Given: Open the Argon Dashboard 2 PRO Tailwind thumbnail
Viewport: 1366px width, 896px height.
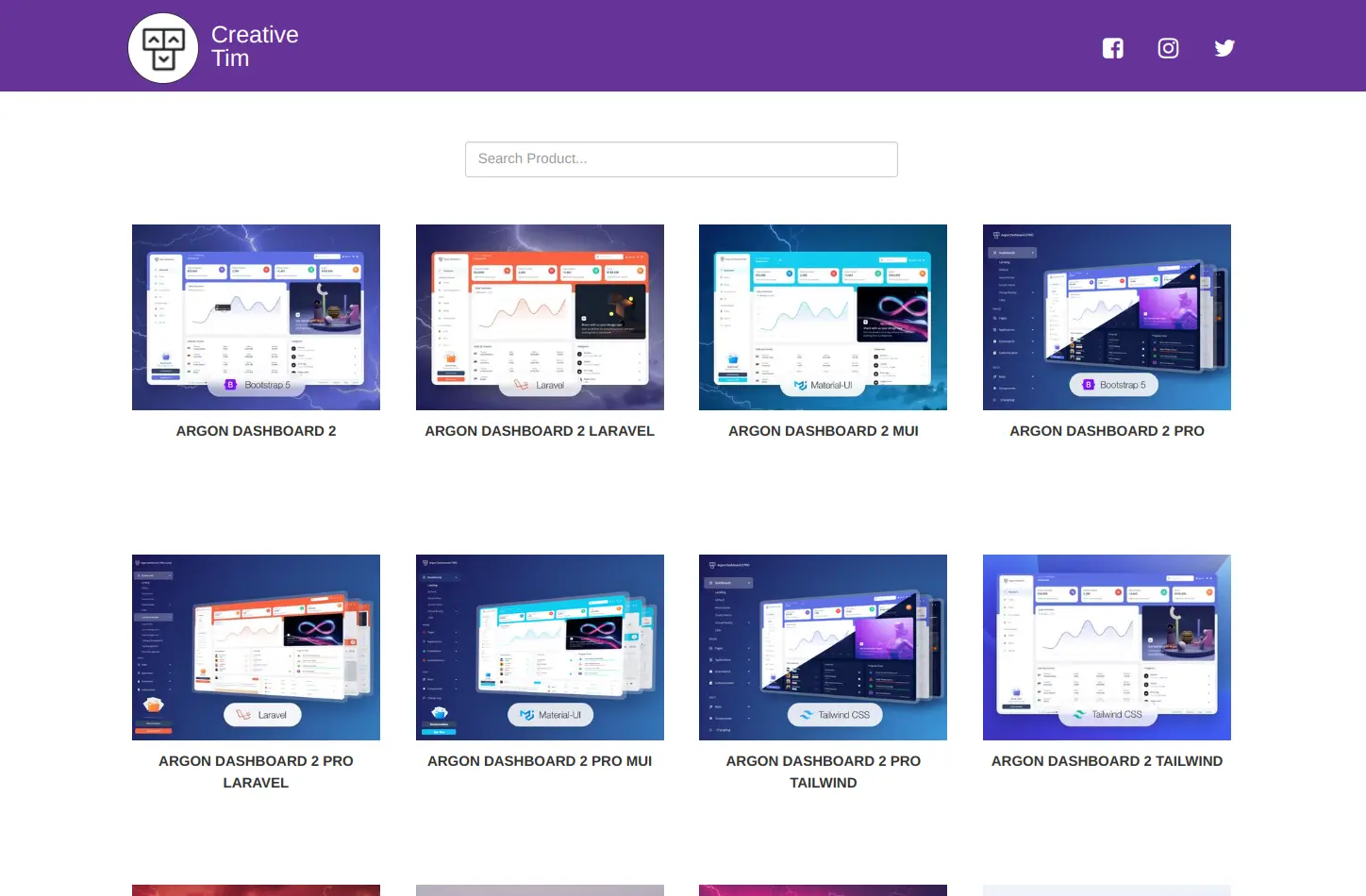Looking at the screenshot, I should click(823, 647).
